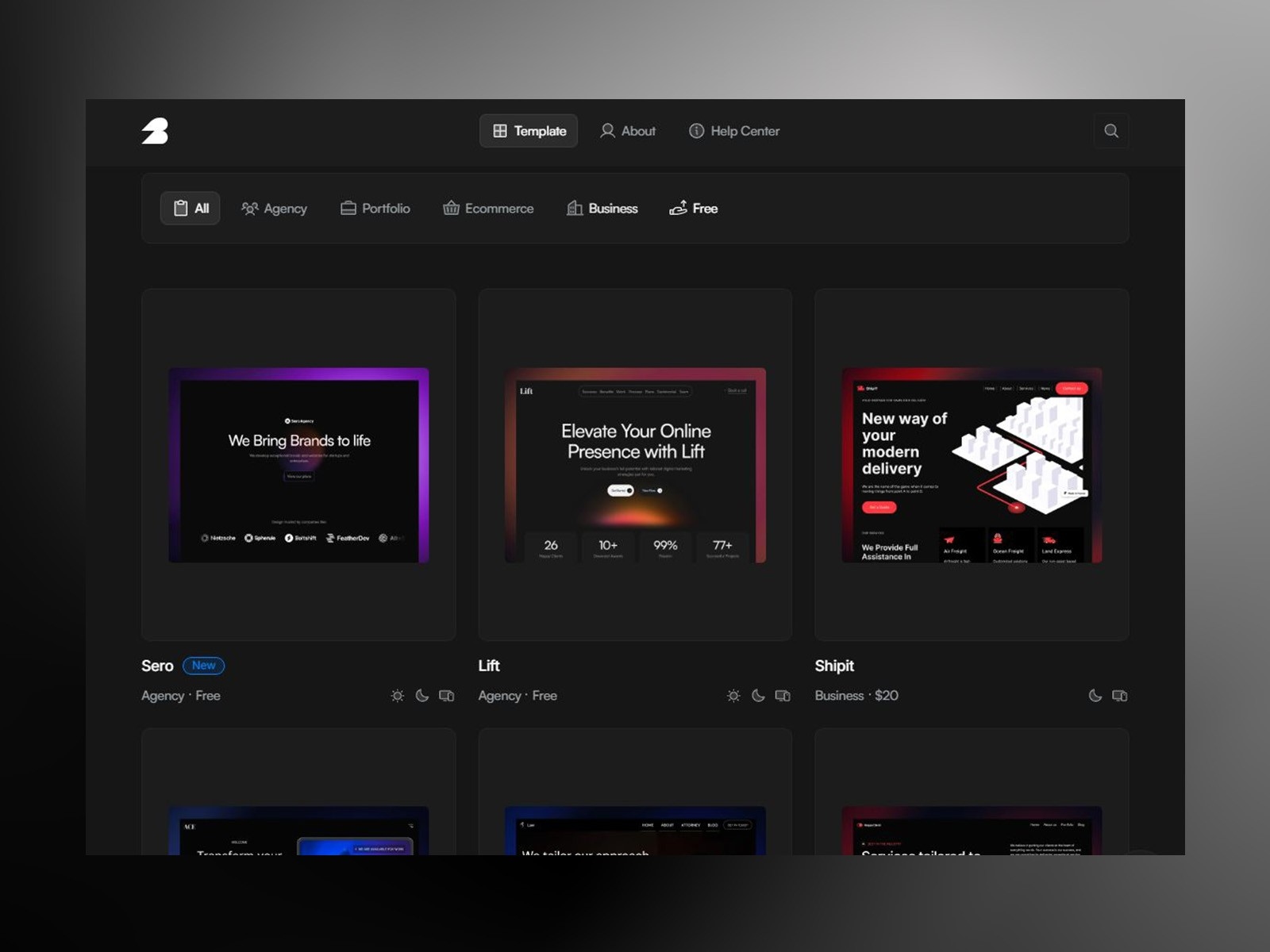Image resolution: width=1270 pixels, height=952 pixels.
Task: Expand the All templates filter
Action: (190, 208)
